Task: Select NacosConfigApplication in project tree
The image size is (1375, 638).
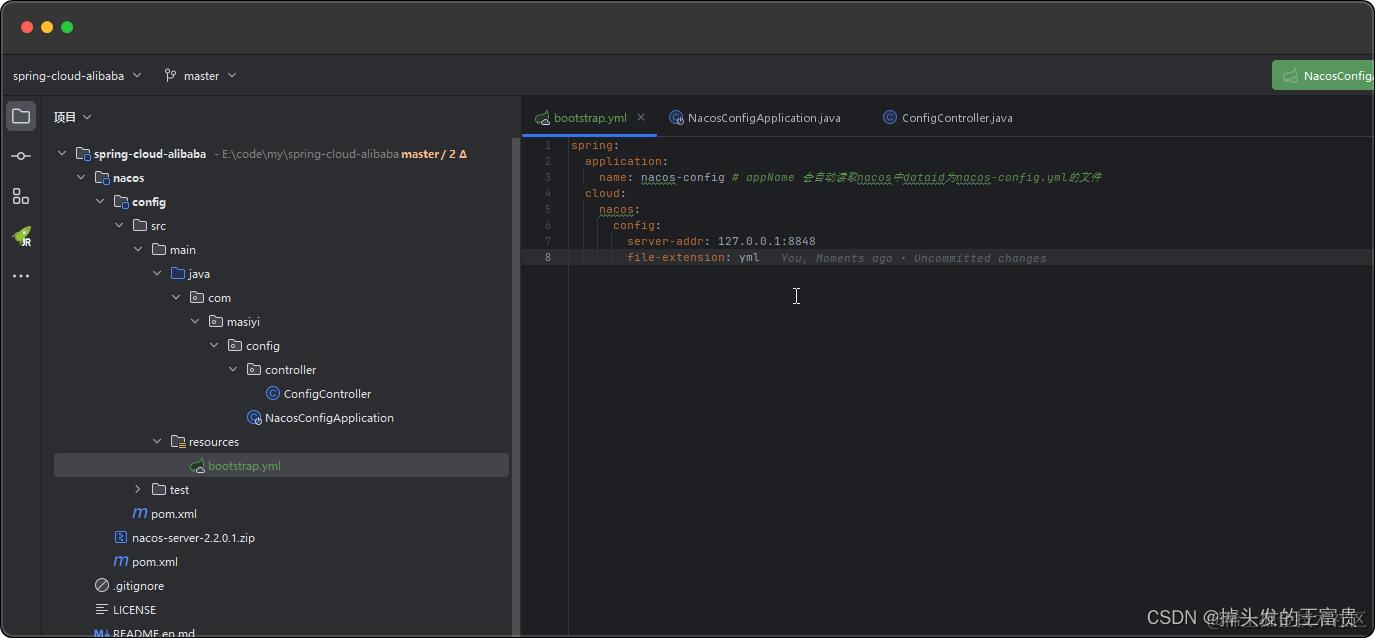Action: pos(329,417)
